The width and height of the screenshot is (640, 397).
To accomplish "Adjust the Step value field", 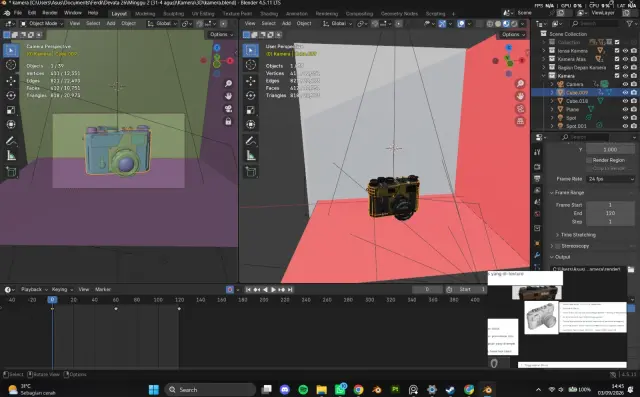I will click(x=611, y=222).
